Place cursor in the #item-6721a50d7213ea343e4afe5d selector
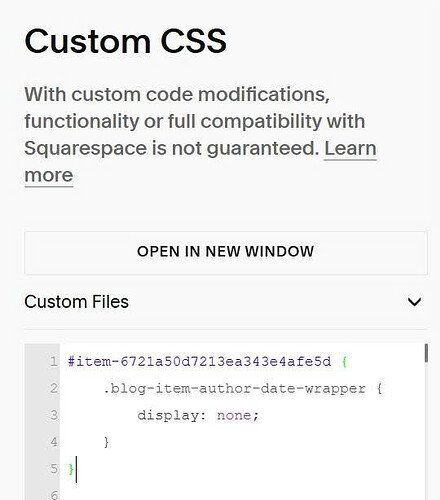 [x=199, y=362]
